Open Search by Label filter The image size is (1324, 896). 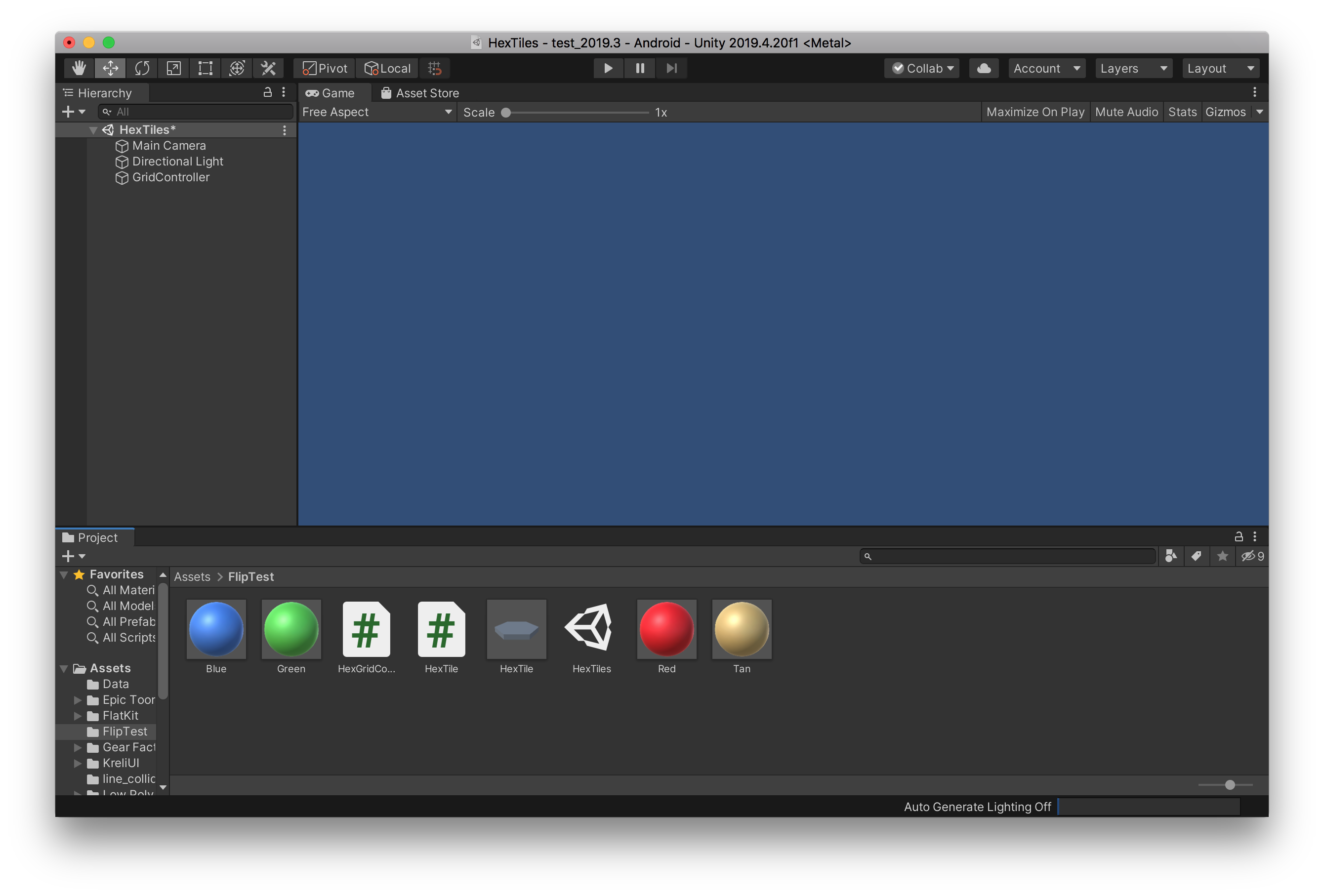pos(1197,556)
